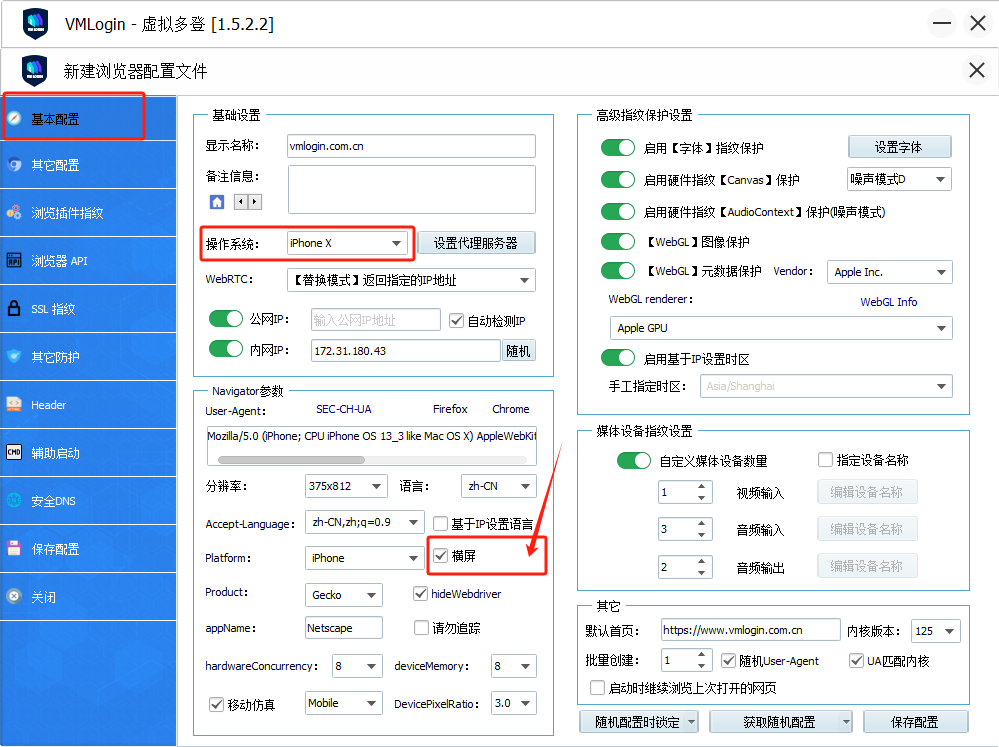Uncheck the 横屏 checkbox
Viewport: 999px width, 747px height.
pyautogui.click(x=440, y=555)
